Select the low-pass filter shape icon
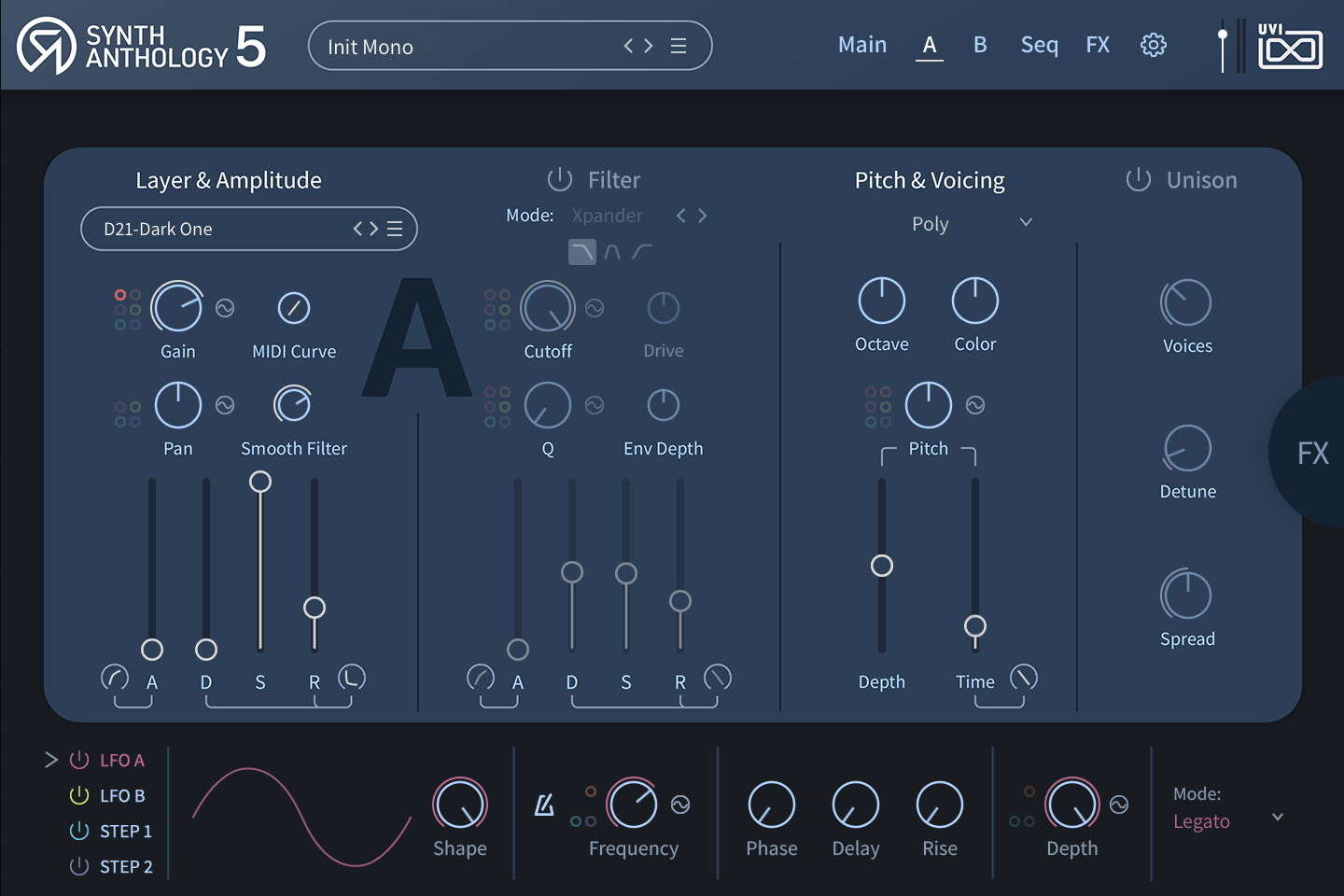Image resolution: width=1344 pixels, height=896 pixels. point(581,252)
